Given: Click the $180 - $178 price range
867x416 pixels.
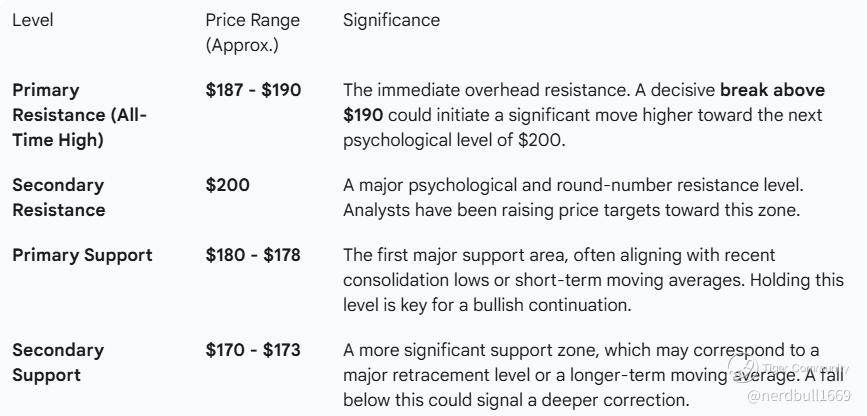Looking at the screenshot, I should (x=253, y=255).
